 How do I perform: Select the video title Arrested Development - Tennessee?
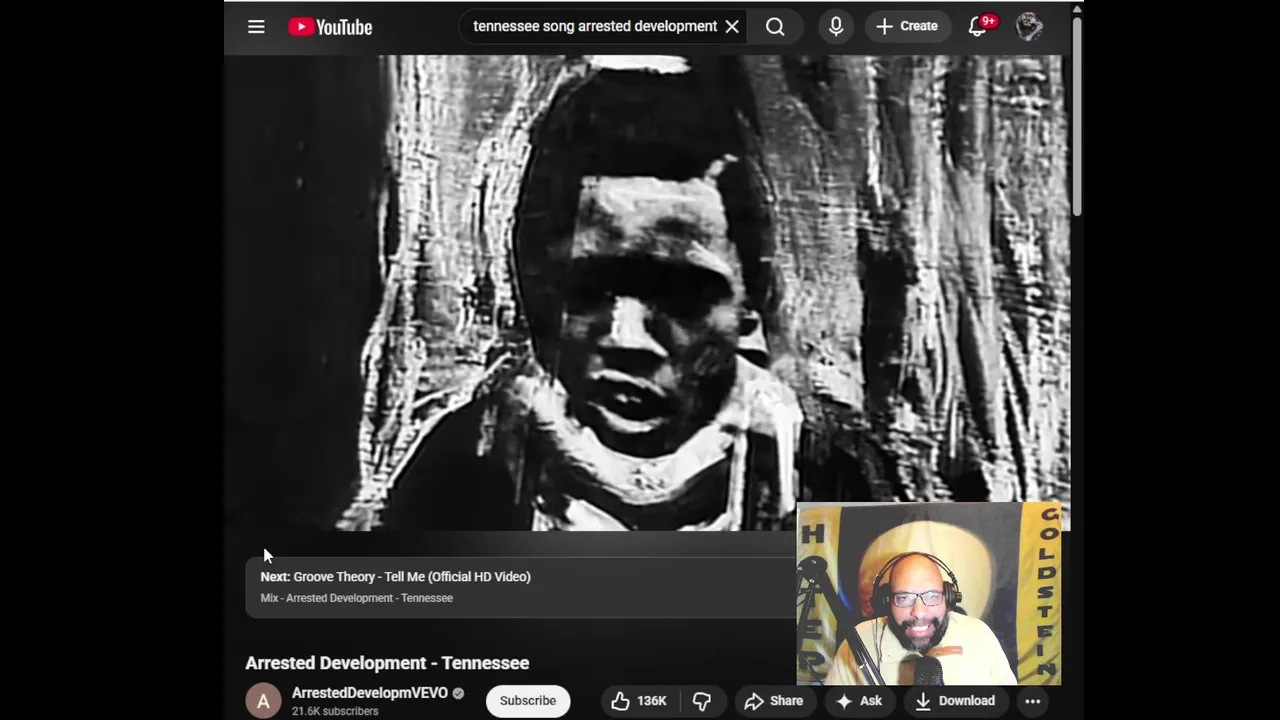coord(387,662)
